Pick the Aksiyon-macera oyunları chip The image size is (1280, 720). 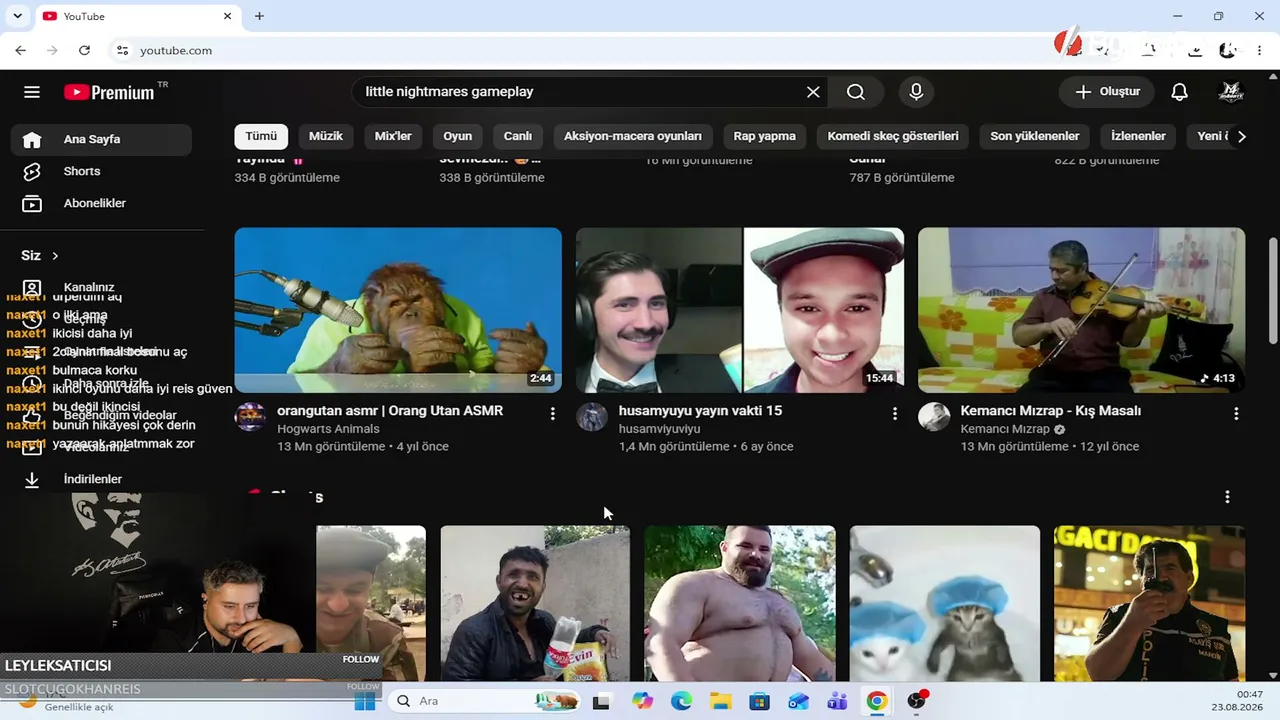tap(633, 136)
